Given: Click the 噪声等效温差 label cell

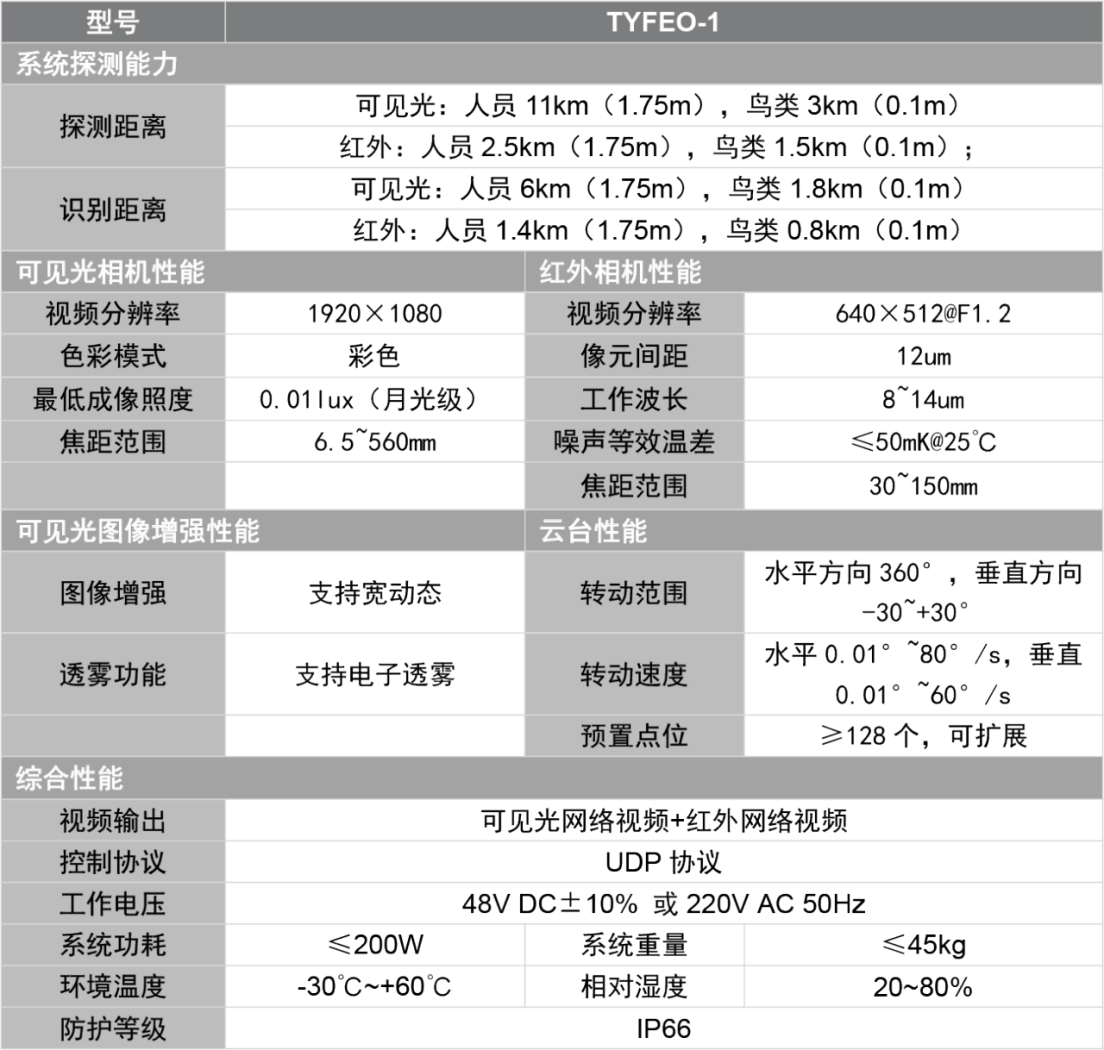Looking at the screenshot, I should [x=634, y=442].
